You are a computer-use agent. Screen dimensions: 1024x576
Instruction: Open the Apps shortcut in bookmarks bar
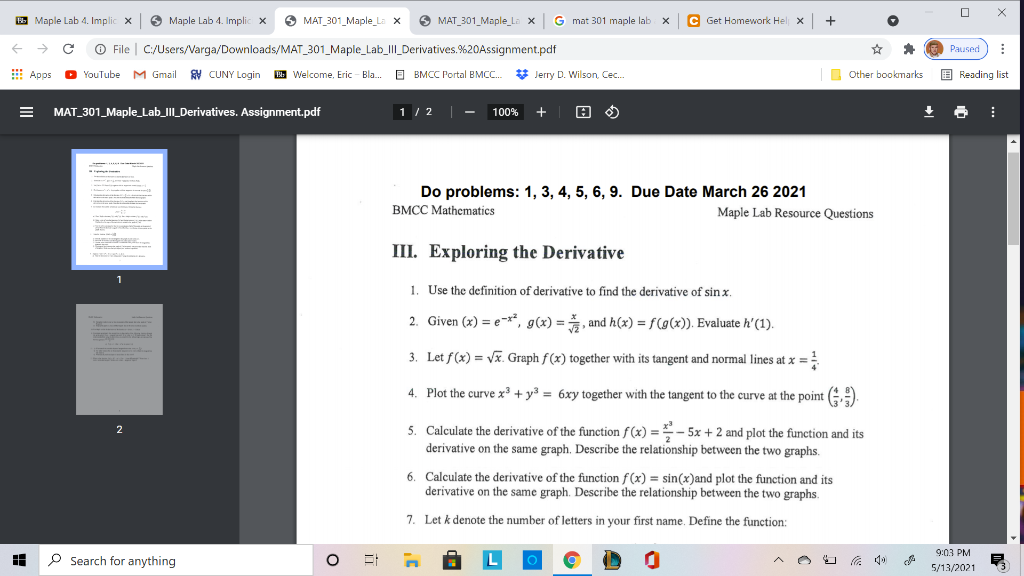pos(31,74)
